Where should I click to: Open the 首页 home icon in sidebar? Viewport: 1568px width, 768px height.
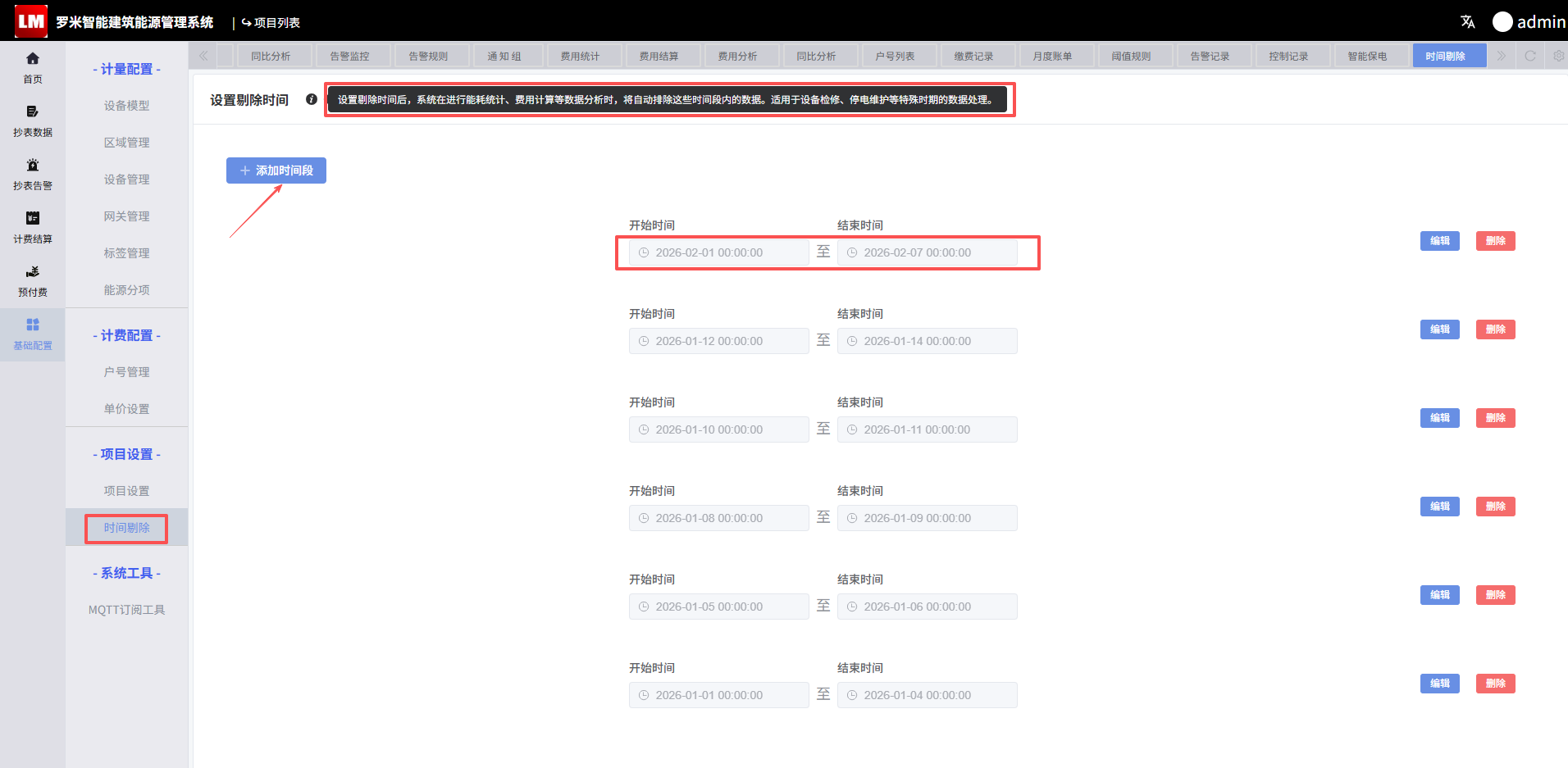tap(33, 59)
